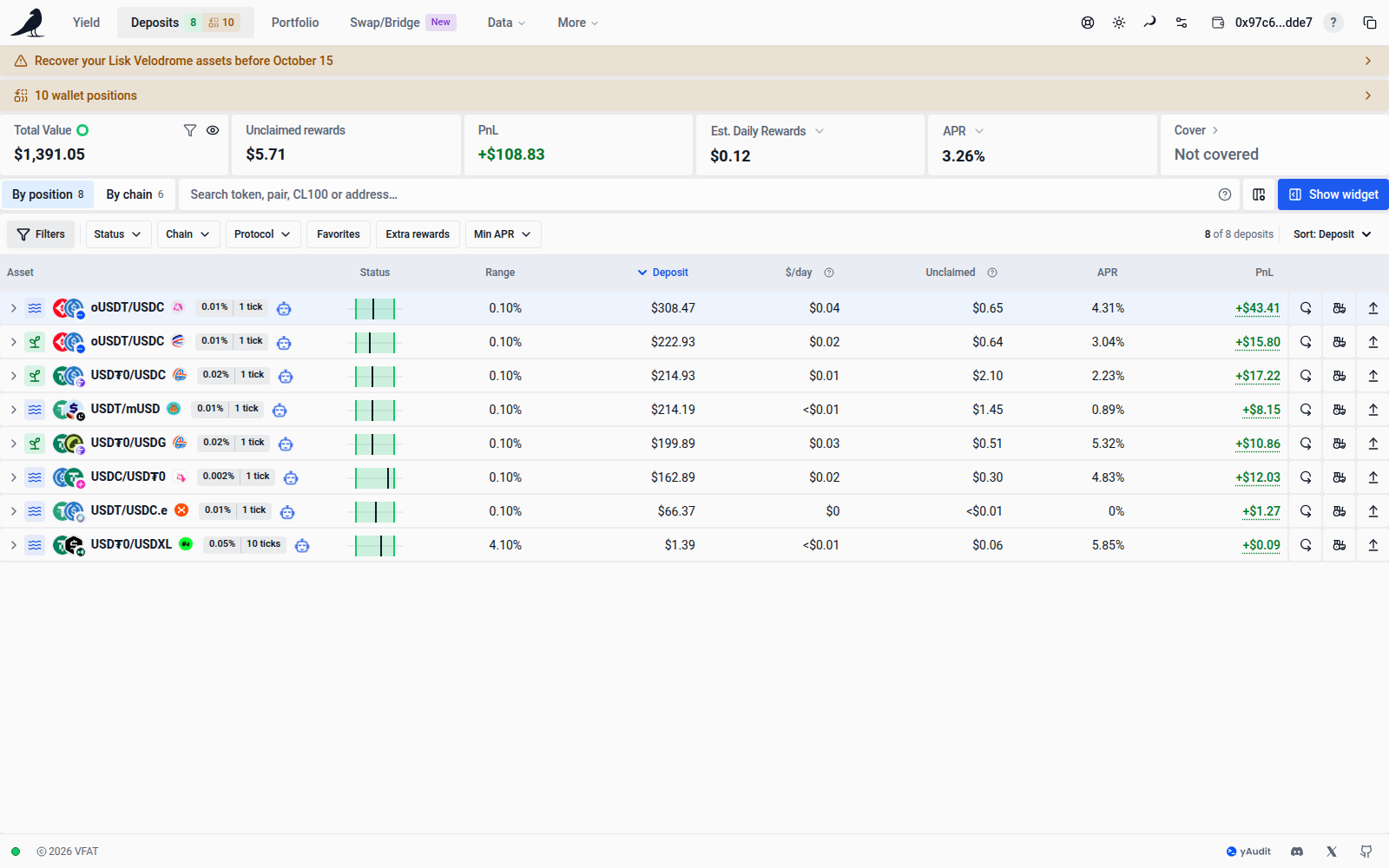This screenshot has height=868, width=1389.
Task: Click the range bar on USDC/USD₮0 row
Action: pyautogui.click(x=374, y=477)
